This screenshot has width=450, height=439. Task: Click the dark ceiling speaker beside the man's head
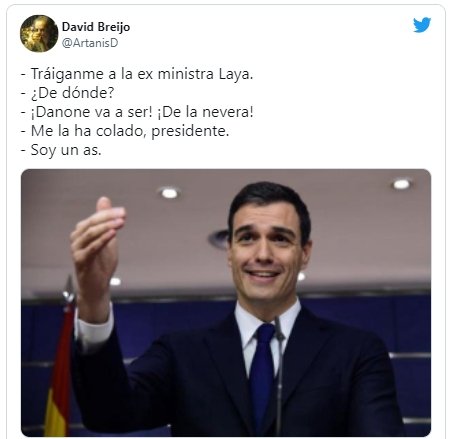pyautogui.click(x=218, y=239)
